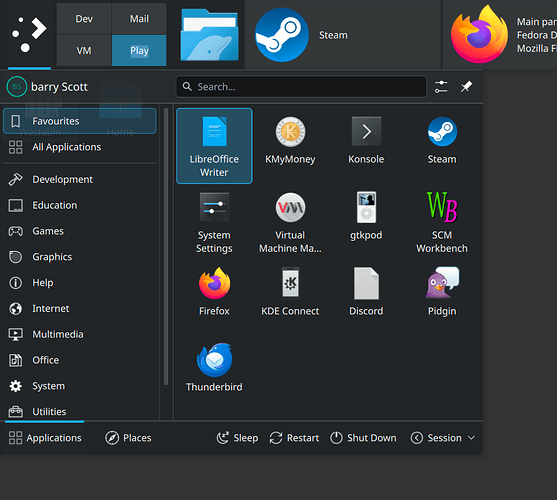Launch Pidgin messenger
Image resolution: width=557 pixels, height=500 pixels.
[x=442, y=292]
